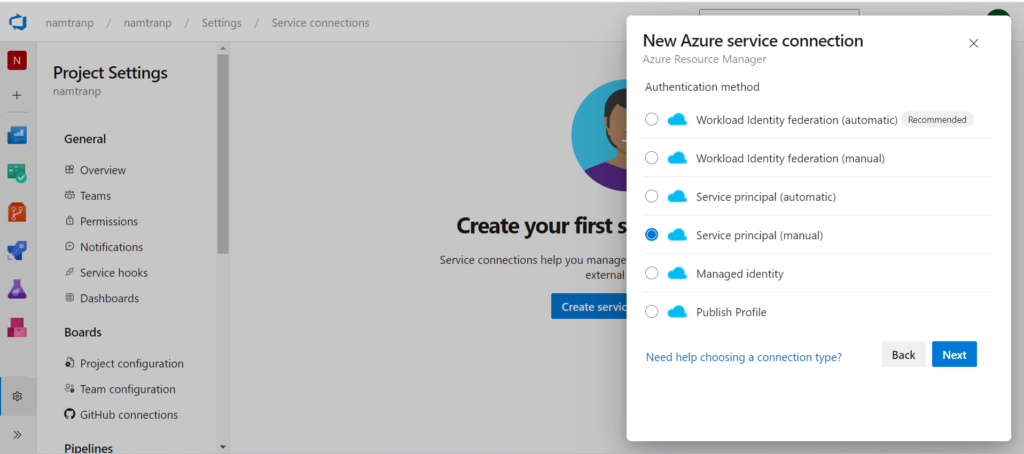The image size is (1024, 454).
Task: Open 'Need help choosing a connection type?' link
Action: coord(743,357)
